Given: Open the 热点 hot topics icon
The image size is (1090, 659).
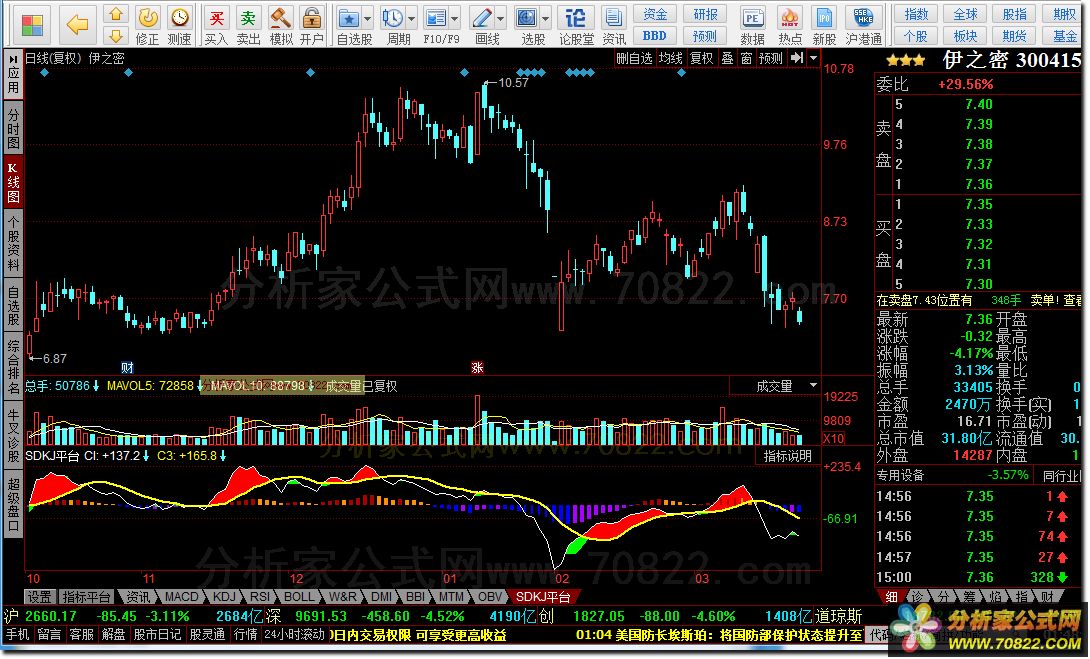Looking at the screenshot, I should (x=790, y=25).
